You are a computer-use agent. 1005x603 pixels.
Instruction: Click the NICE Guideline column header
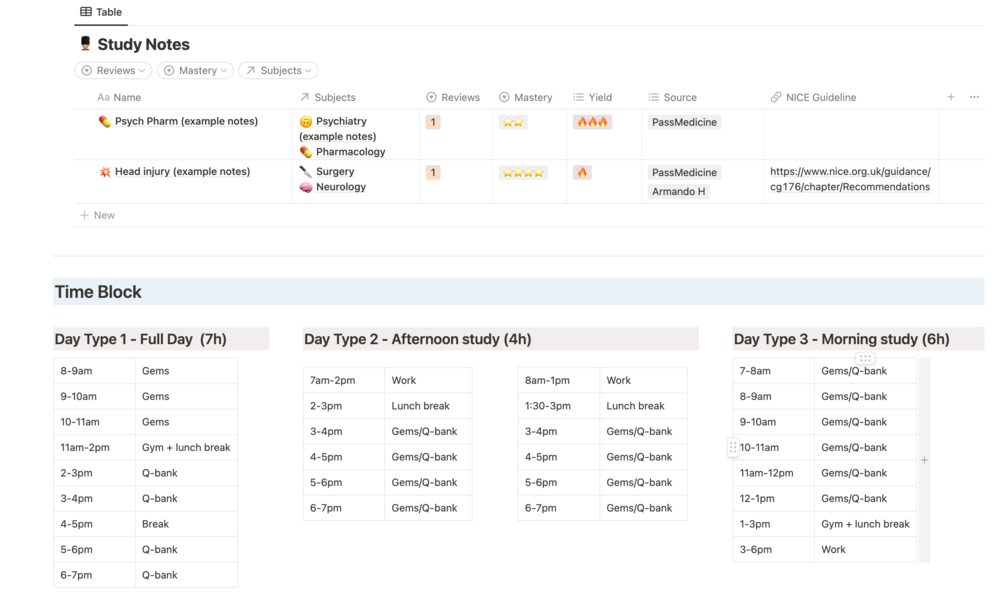[x=813, y=97]
